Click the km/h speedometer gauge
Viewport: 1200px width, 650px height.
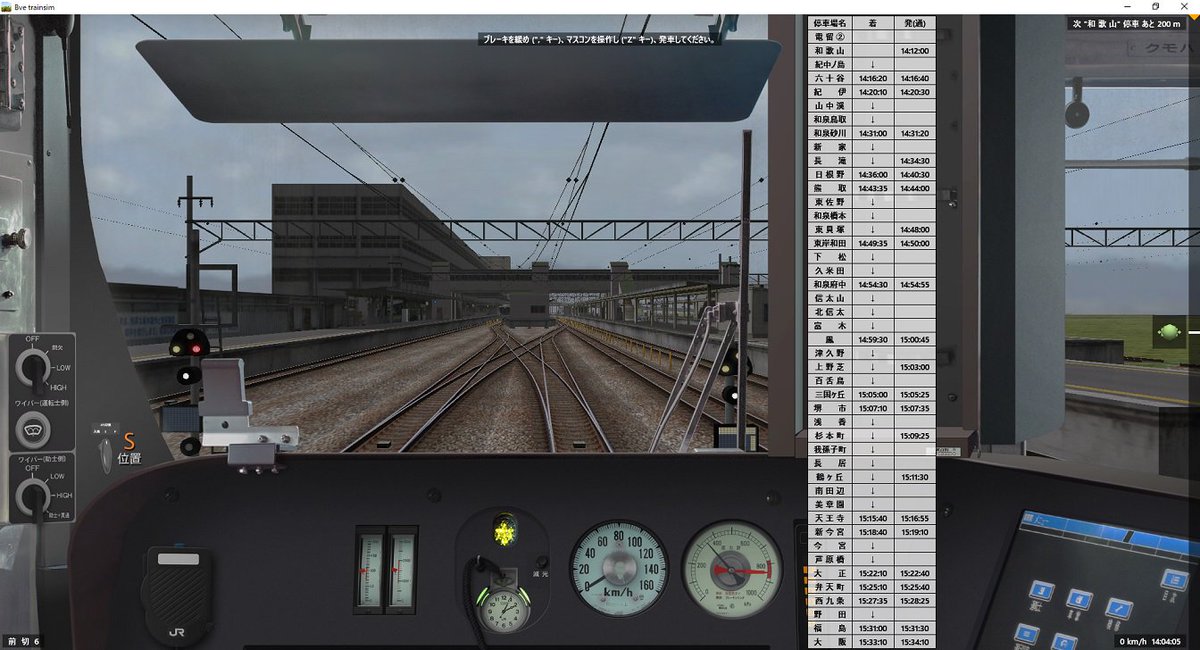[619, 567]
